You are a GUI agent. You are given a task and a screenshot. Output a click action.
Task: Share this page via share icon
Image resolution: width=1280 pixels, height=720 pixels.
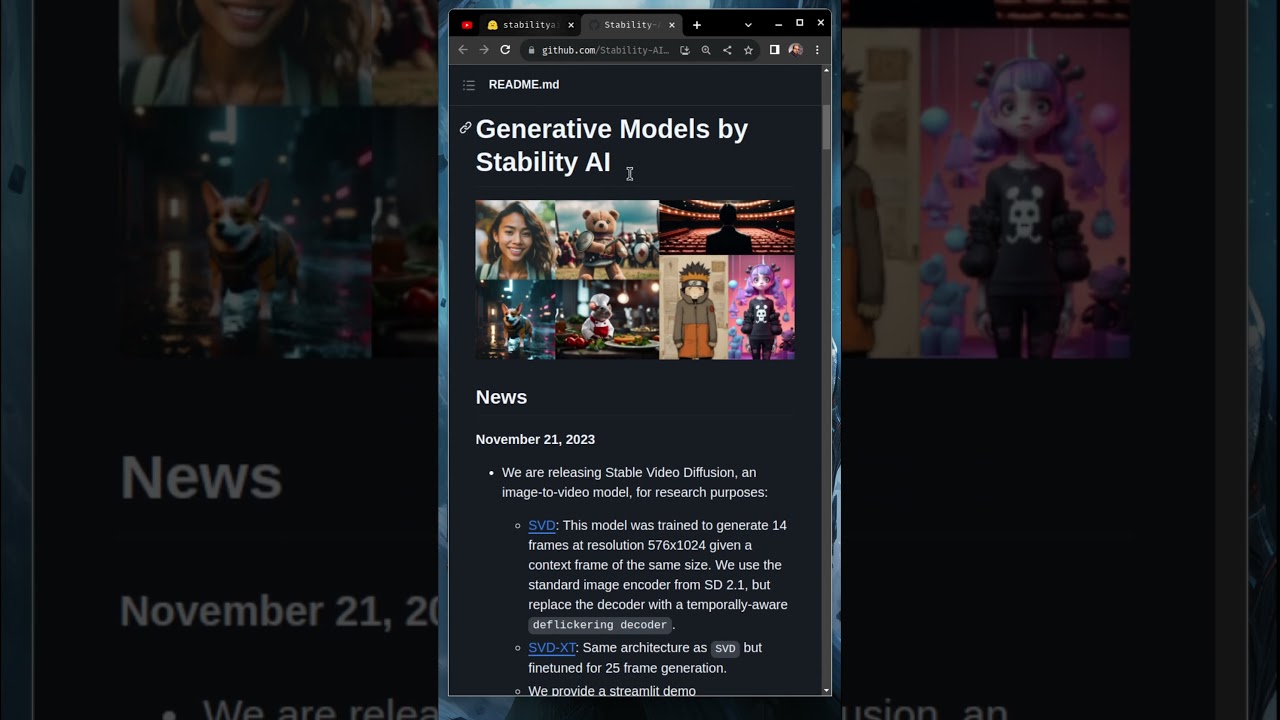pyautogui.click(x=727, y=50)
